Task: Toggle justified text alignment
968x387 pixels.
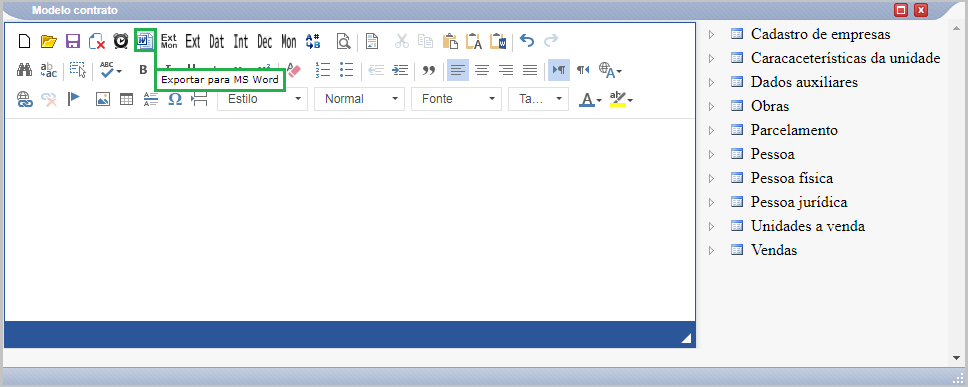Action: tap(530, 70)
